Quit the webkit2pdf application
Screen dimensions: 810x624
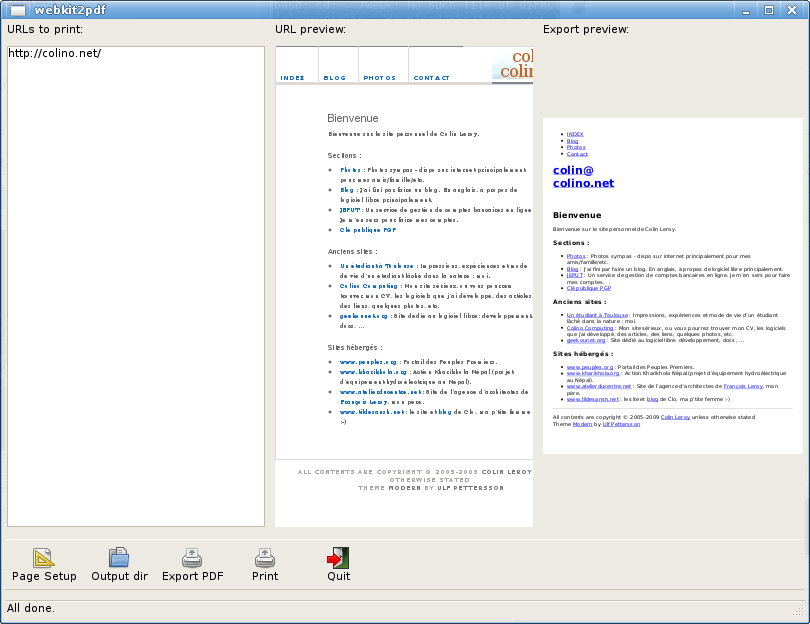[338, 565]
